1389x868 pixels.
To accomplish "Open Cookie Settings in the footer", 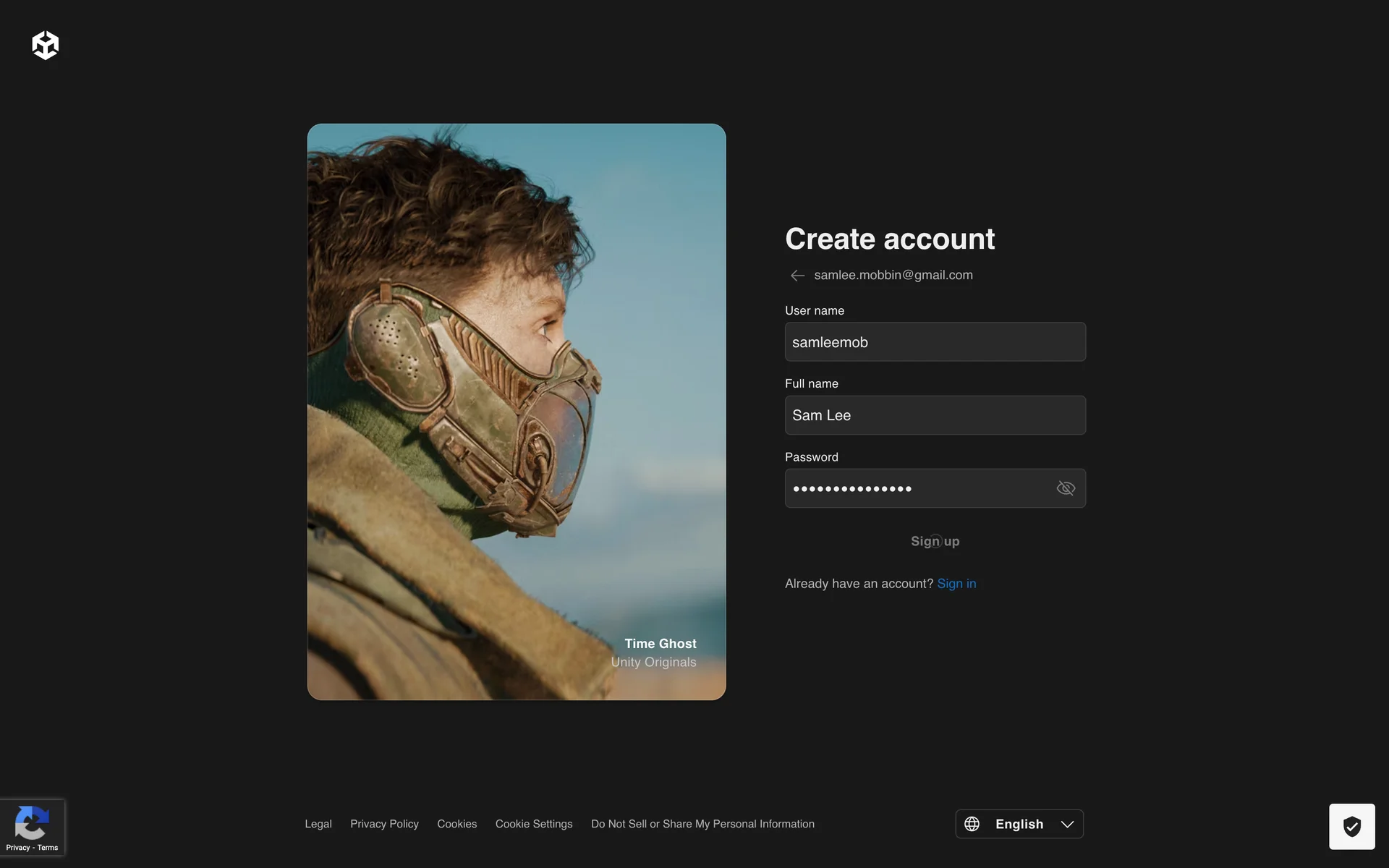I will coord(533,824).
